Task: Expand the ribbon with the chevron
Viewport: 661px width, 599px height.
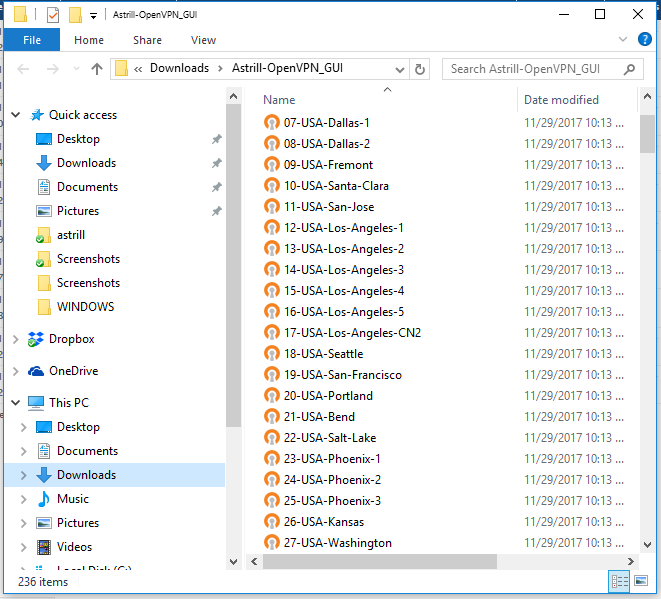Action: point(623,39)
